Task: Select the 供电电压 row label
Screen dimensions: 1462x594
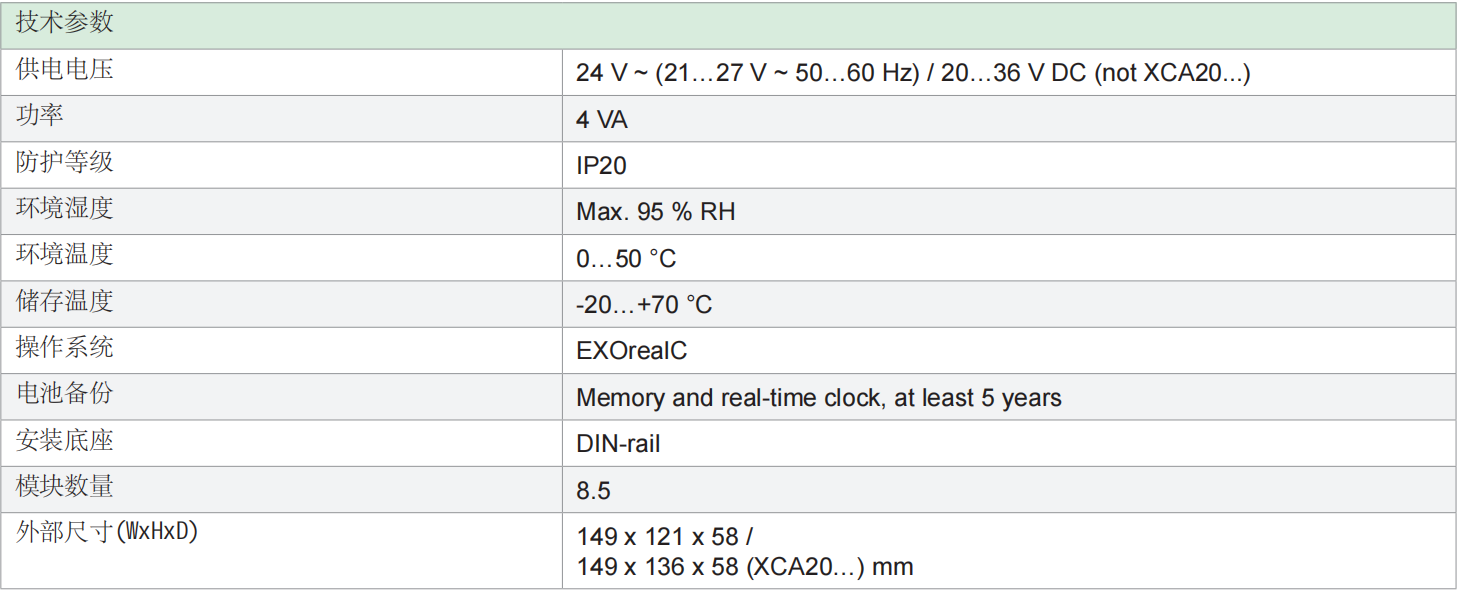Action: click(x=64, y=70)
